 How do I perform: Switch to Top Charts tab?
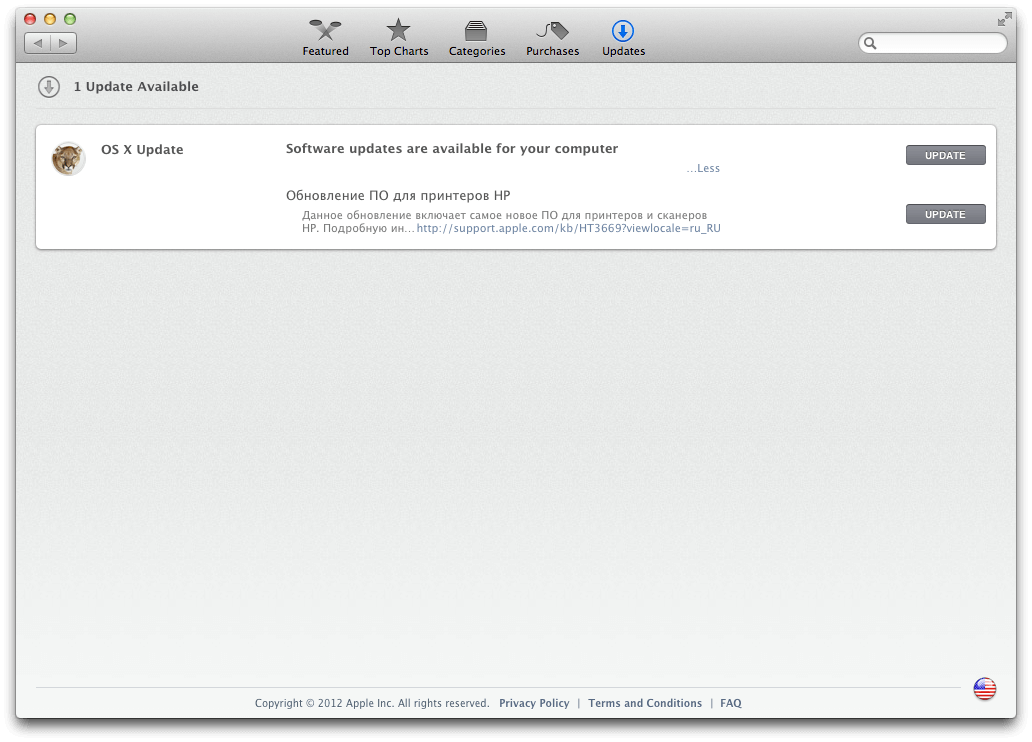(399, 38)
